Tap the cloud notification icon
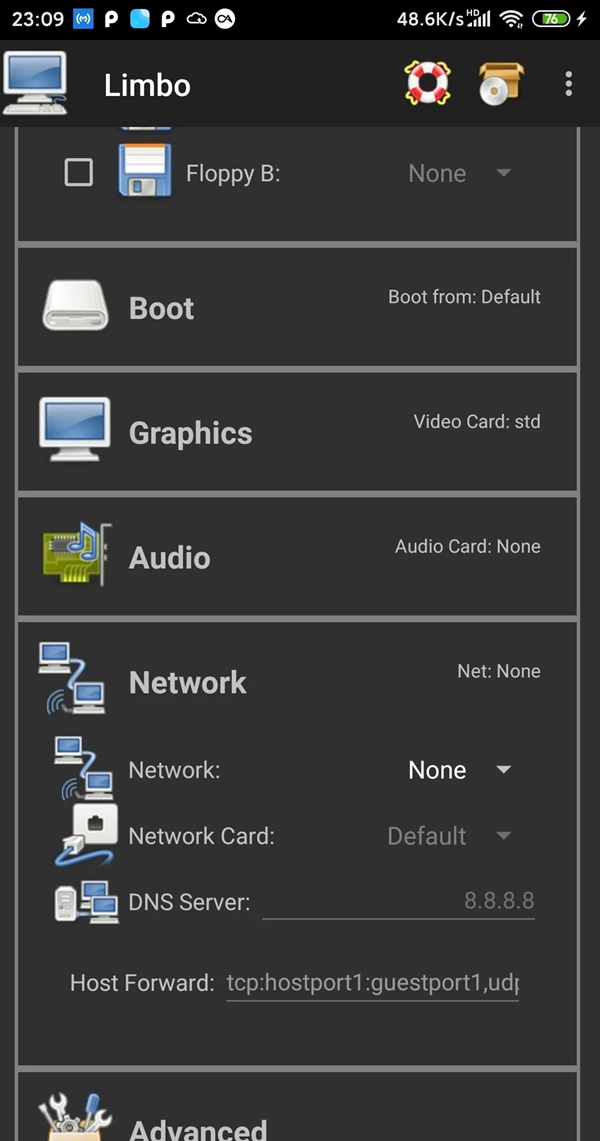This screenshot has width=600, height=1141. point(197,19)
